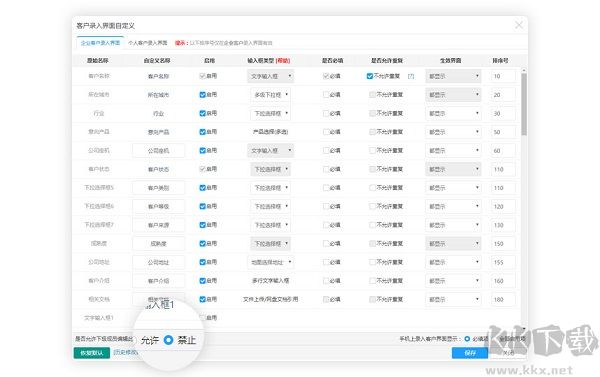Image resolution: width=600 pixels, height=377 pixels.
Task: Uncheck 不允许重复 for the 客户名称 row
Action: (370, 76)
